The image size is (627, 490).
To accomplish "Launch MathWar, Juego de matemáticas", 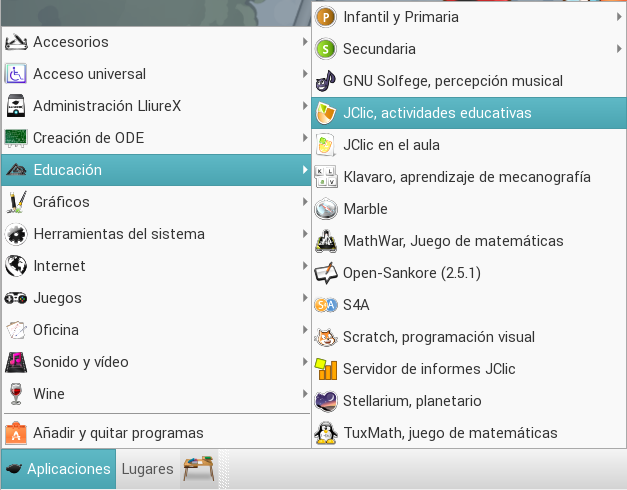I will pyautogui.click(x=452, y=241).
